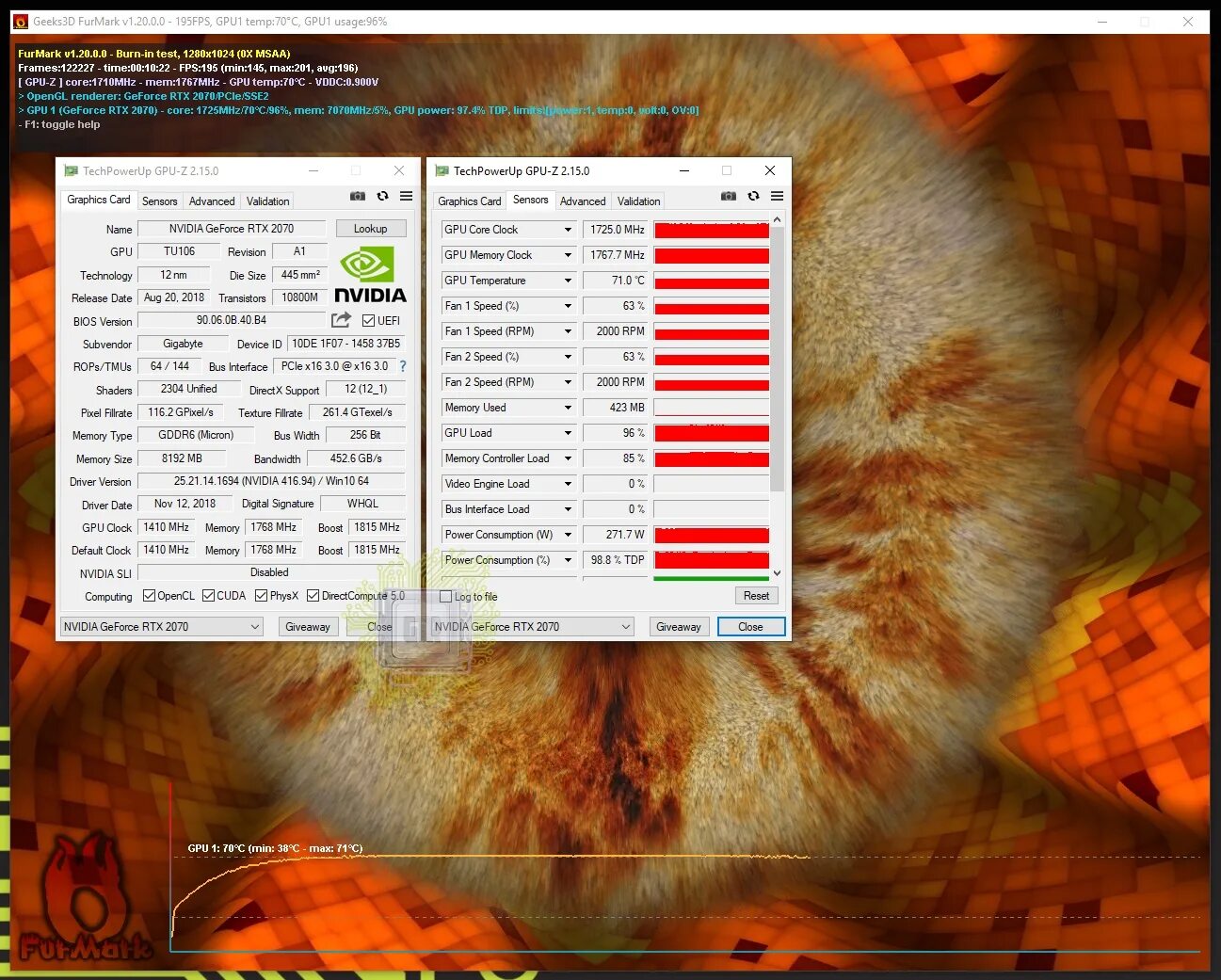Click the screenshot camera icon in Sensors GPU-Z window

pos(729,196)
